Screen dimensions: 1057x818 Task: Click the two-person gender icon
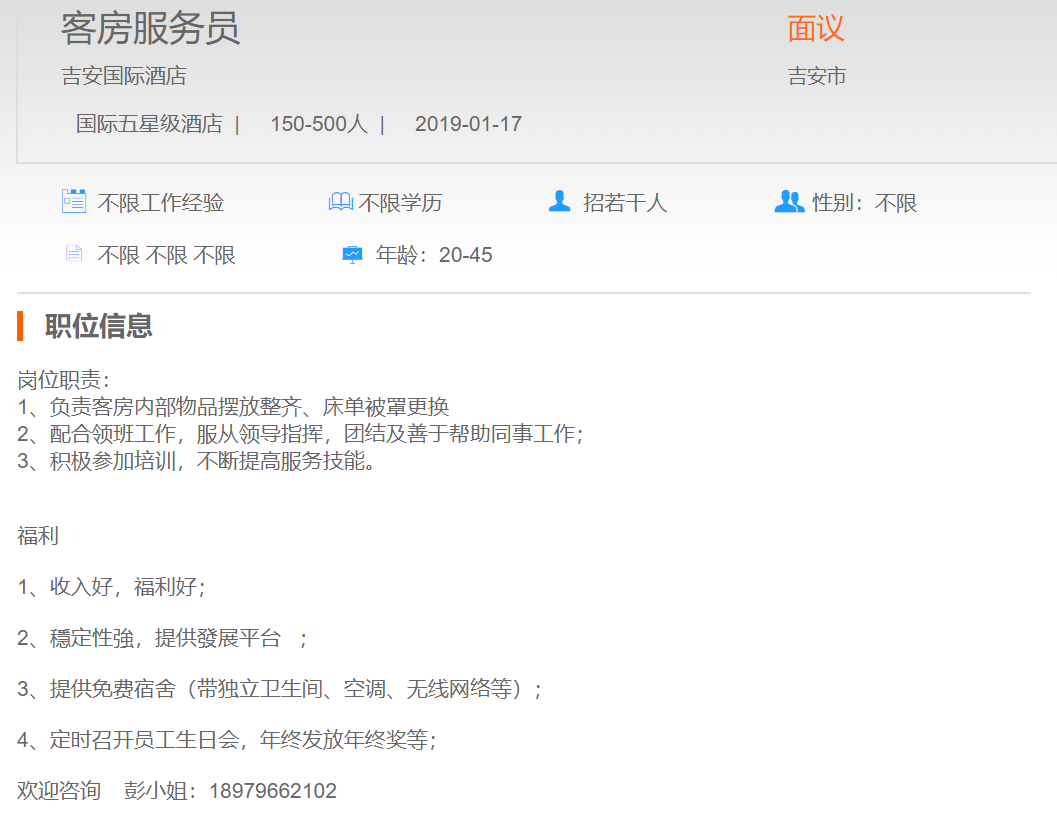click(789, 202)
